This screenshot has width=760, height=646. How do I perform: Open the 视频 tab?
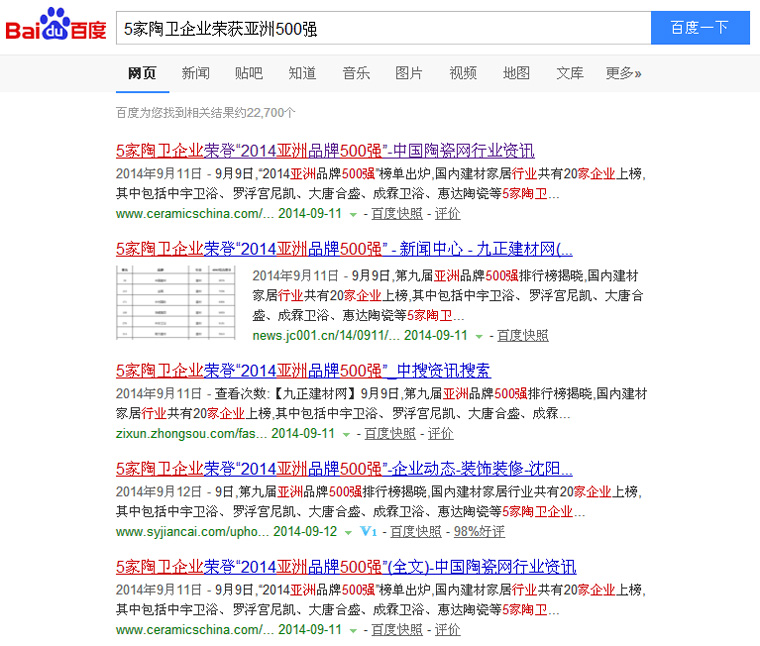463,73
